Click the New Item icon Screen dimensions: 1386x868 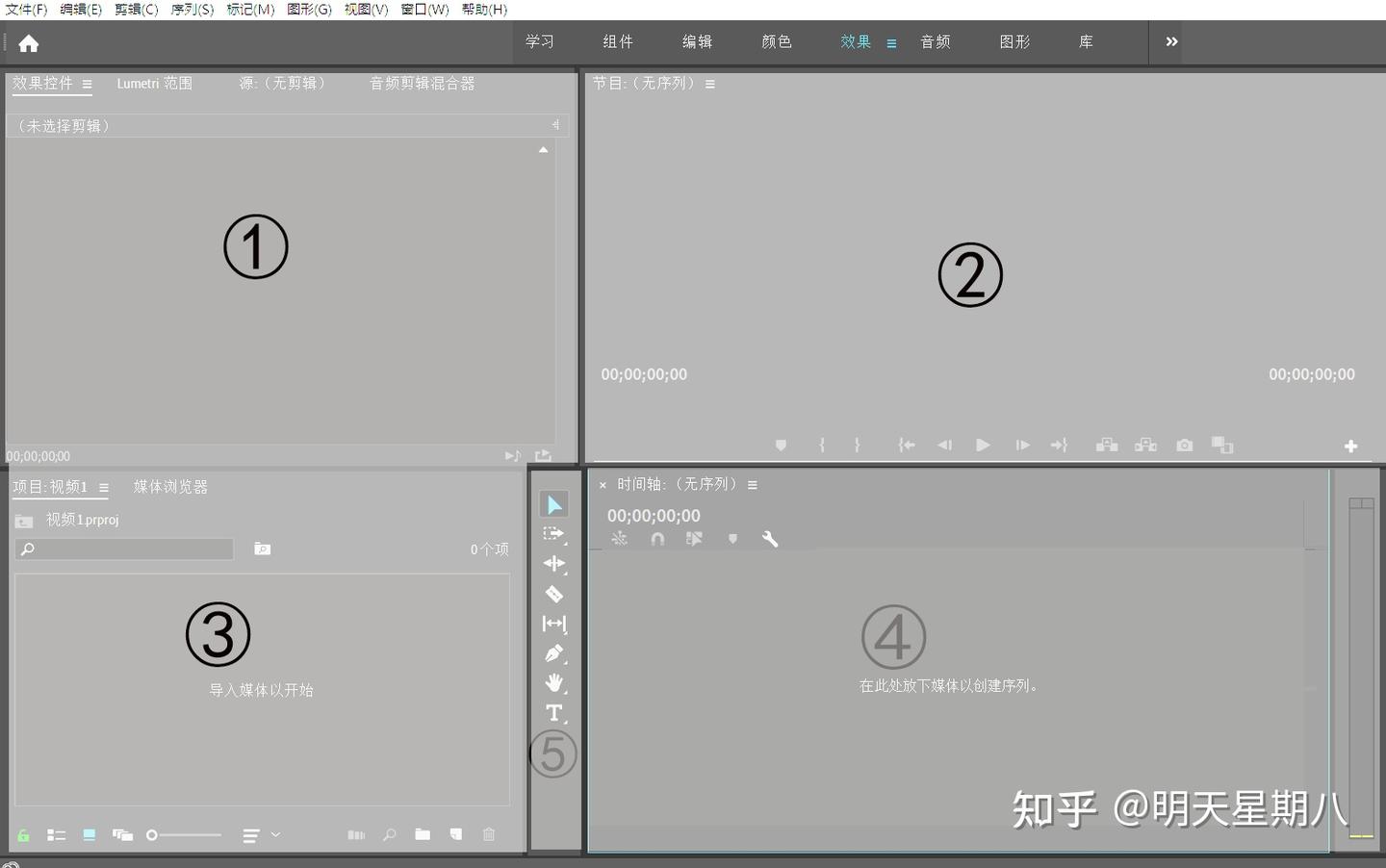click(456, 834)
